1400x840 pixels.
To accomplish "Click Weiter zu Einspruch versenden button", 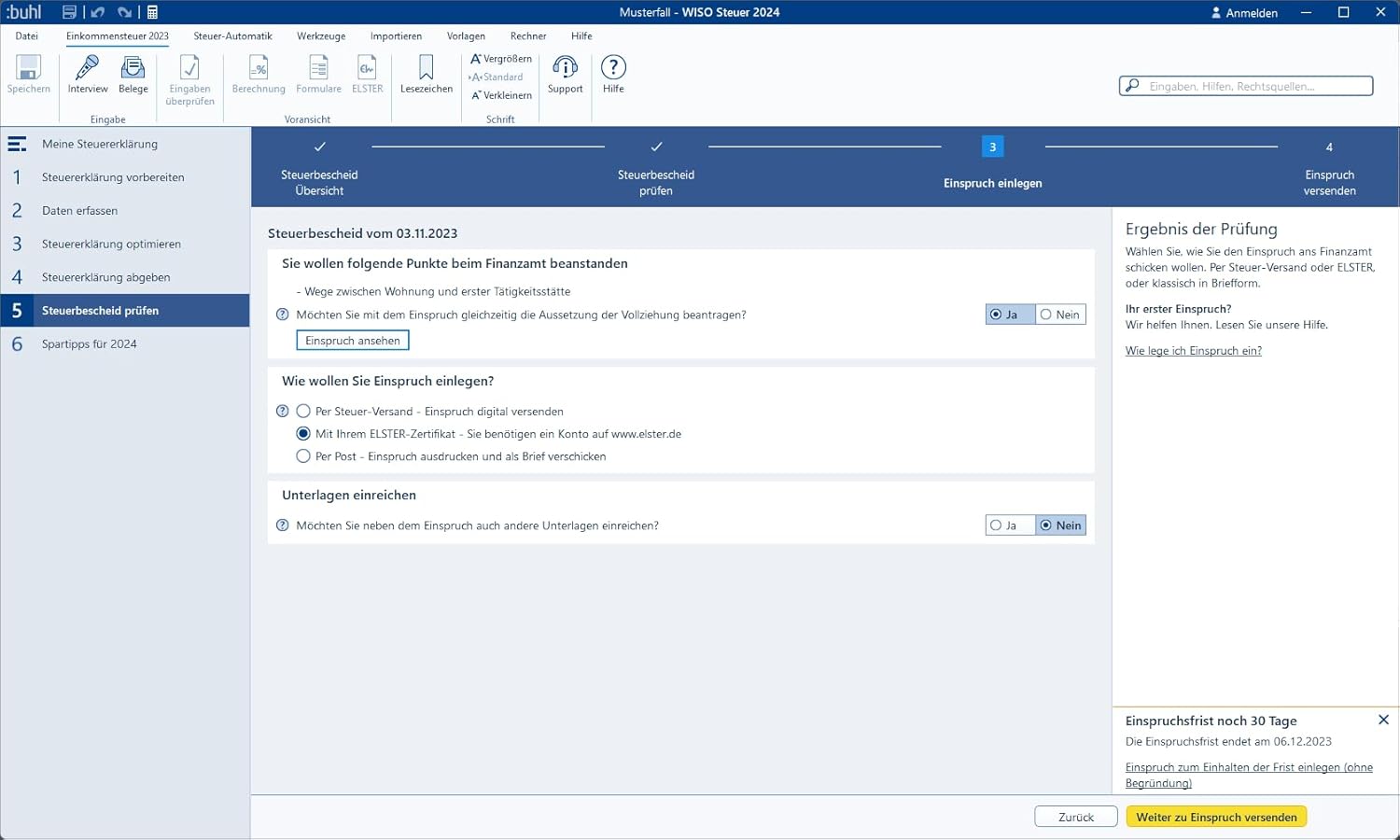I will (x=1216, y=817).
